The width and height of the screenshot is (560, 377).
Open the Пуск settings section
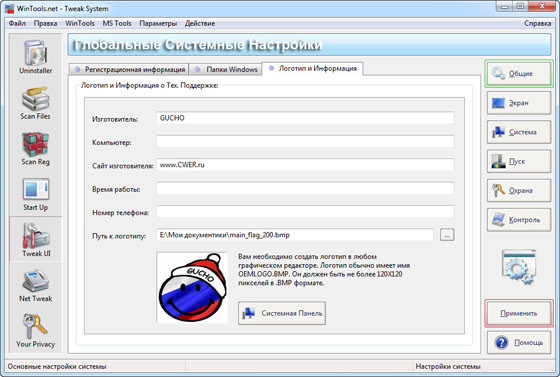point(519,161)
